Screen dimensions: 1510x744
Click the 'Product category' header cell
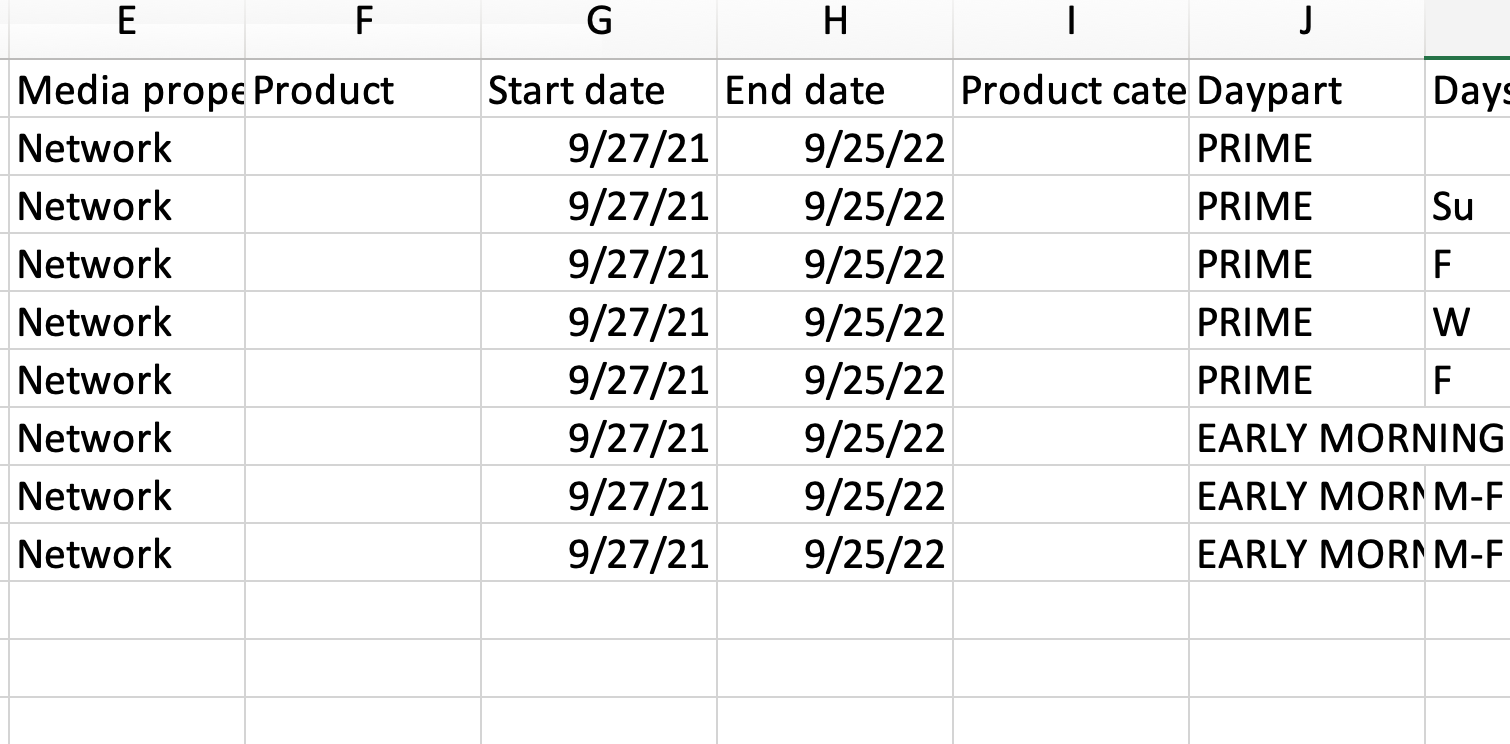coord(1071,90)
